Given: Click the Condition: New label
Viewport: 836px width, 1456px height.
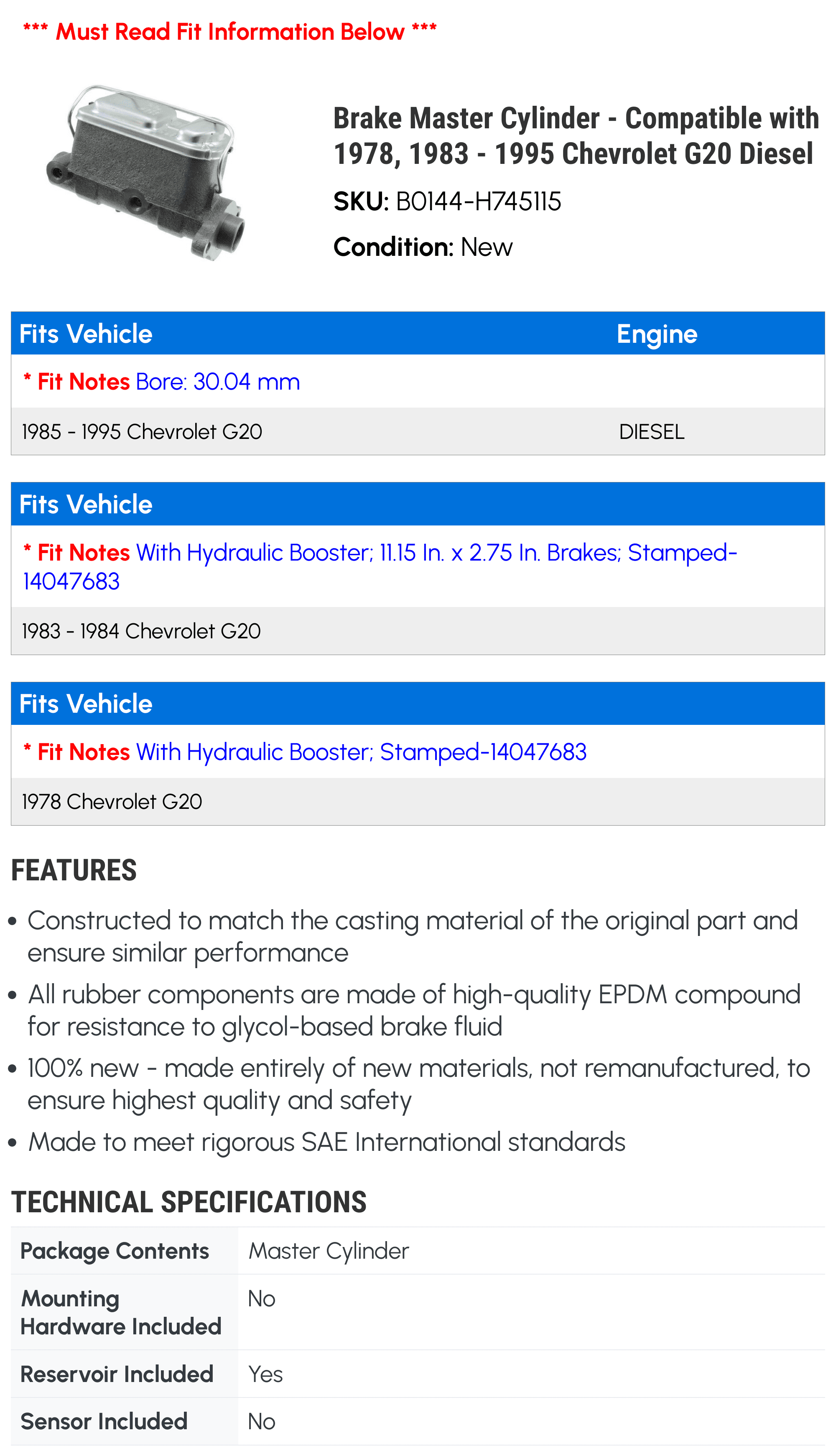Looking at the screenshot, I should (423, 247).
